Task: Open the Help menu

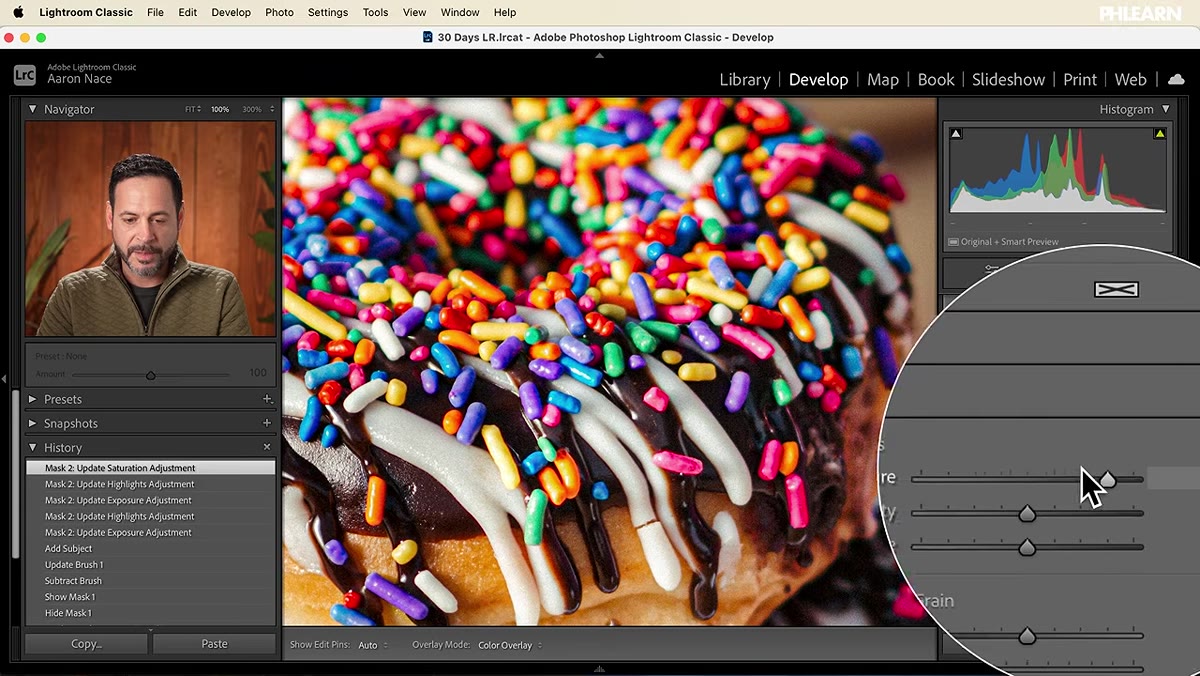Action: 505,12
